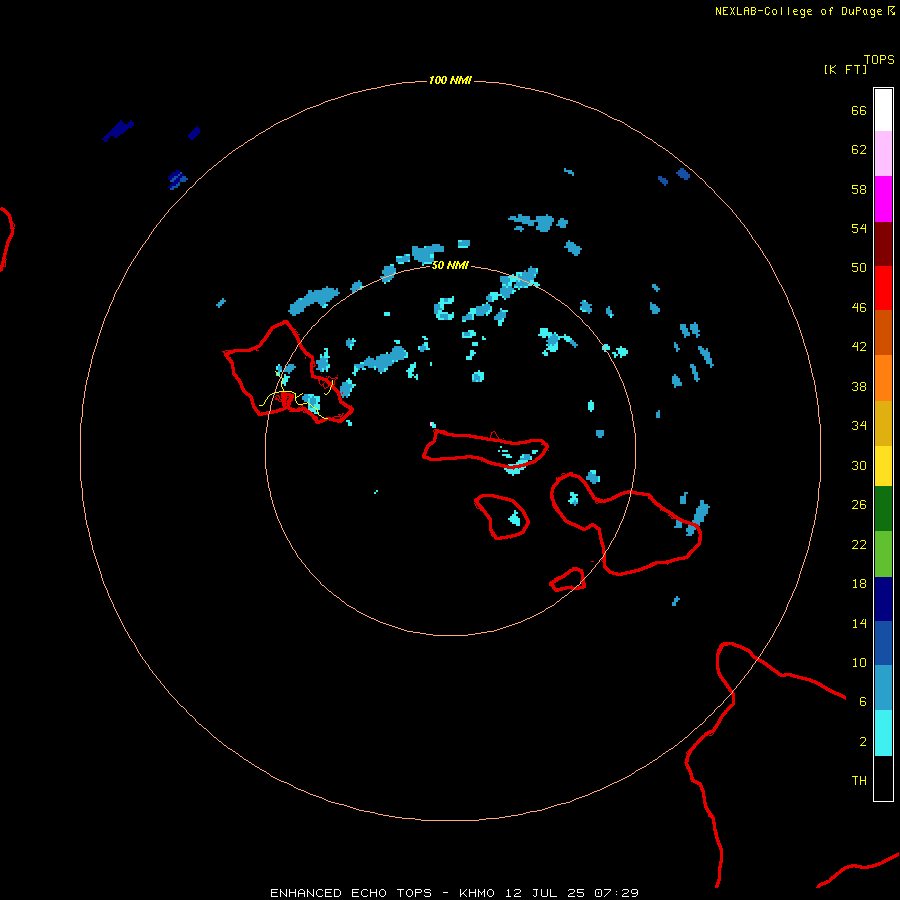Click the TH legend label
Viewport: 900px width, 900px height.
(x=859, y=780)
